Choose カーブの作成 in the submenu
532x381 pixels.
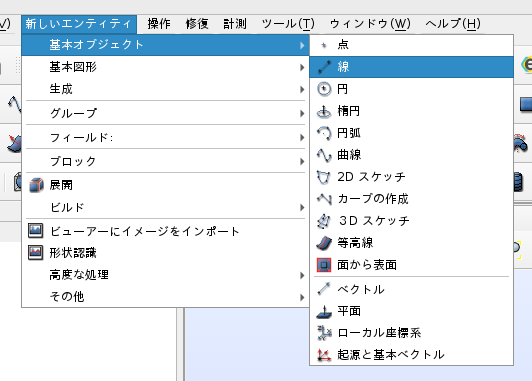pos(411,199)
